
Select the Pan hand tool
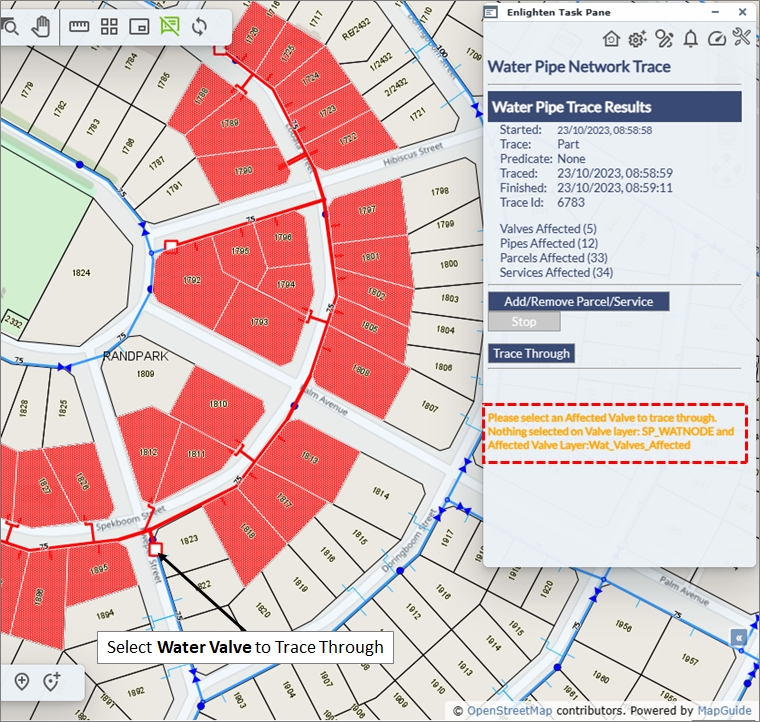(41, 27)
